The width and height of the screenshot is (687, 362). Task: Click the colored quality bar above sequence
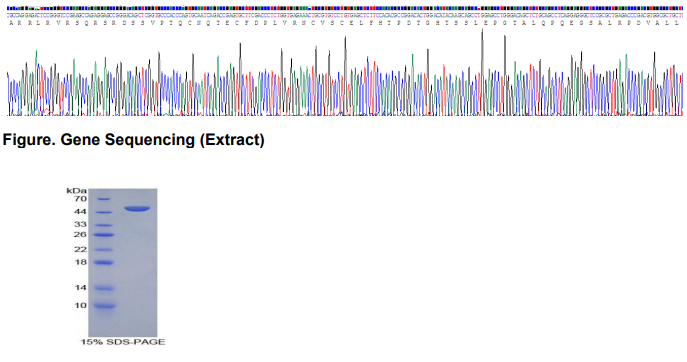click(x=345, y=8)
